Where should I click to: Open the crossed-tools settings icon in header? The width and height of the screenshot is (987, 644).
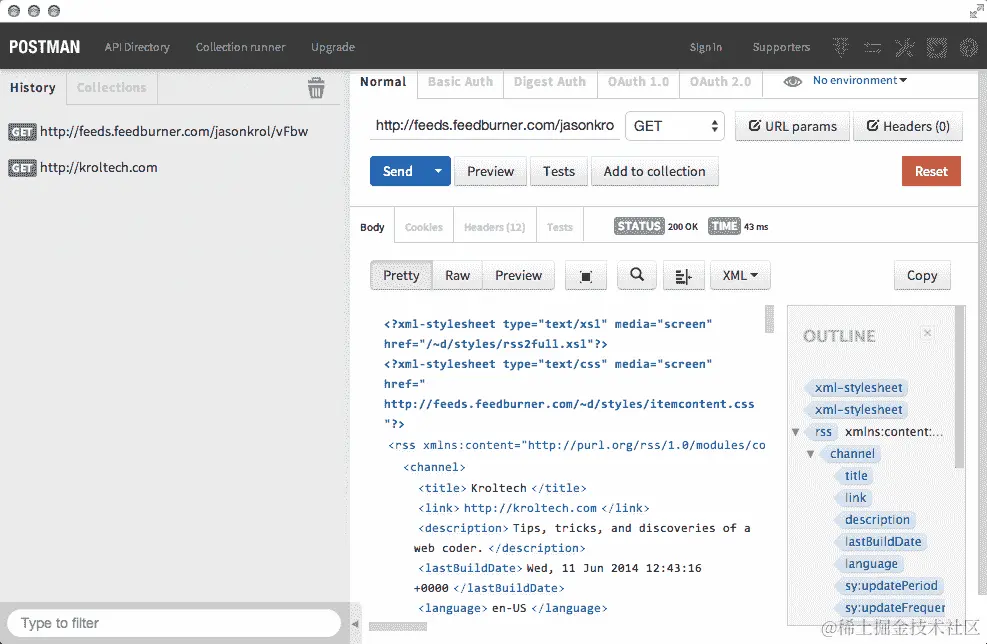[905, 47]
